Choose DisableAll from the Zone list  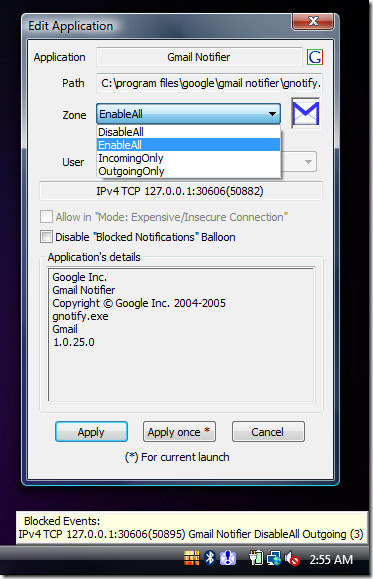coord(188,132)
